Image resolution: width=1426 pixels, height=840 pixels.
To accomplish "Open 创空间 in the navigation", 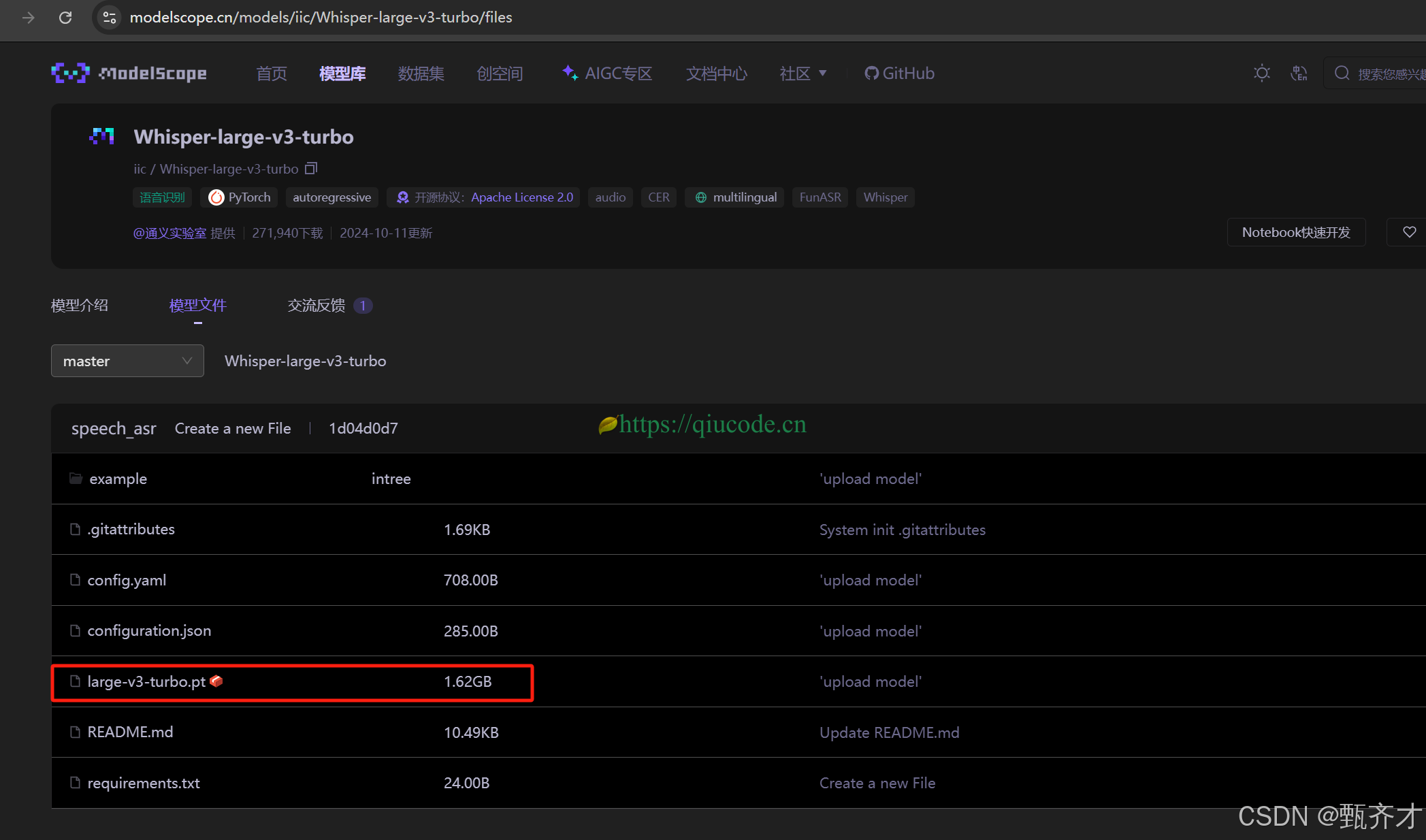I will 500,73.
